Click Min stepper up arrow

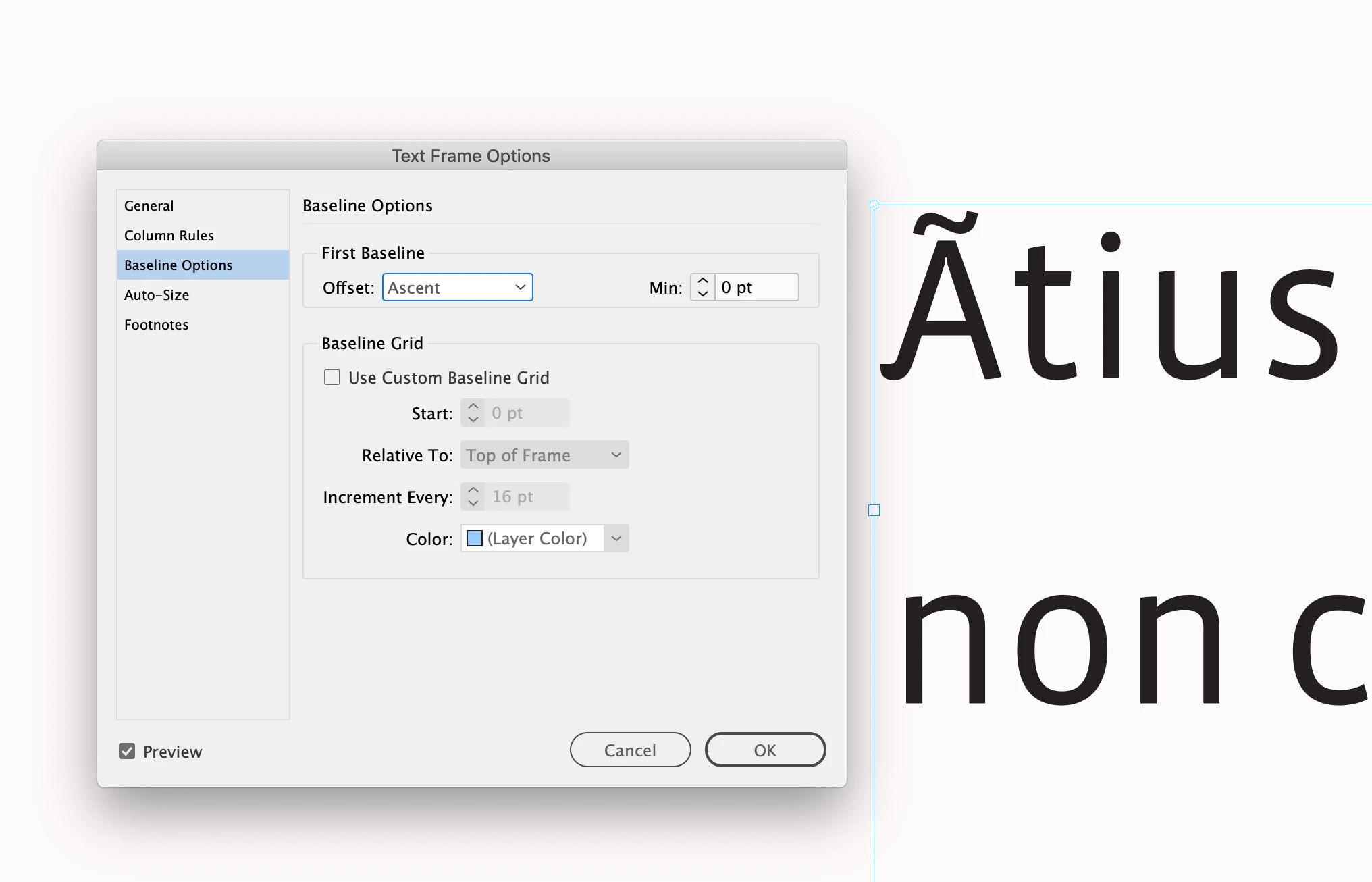pyautogui.click(x=702, y=280)
